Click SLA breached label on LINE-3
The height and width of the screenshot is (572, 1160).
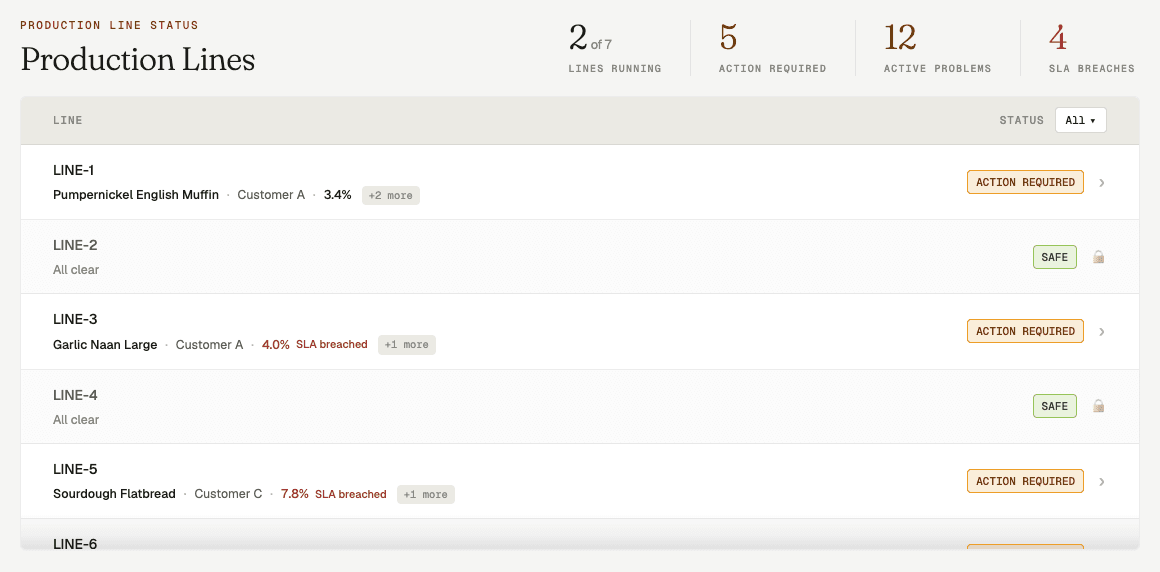pyautogui.click(x=332, y=345)
